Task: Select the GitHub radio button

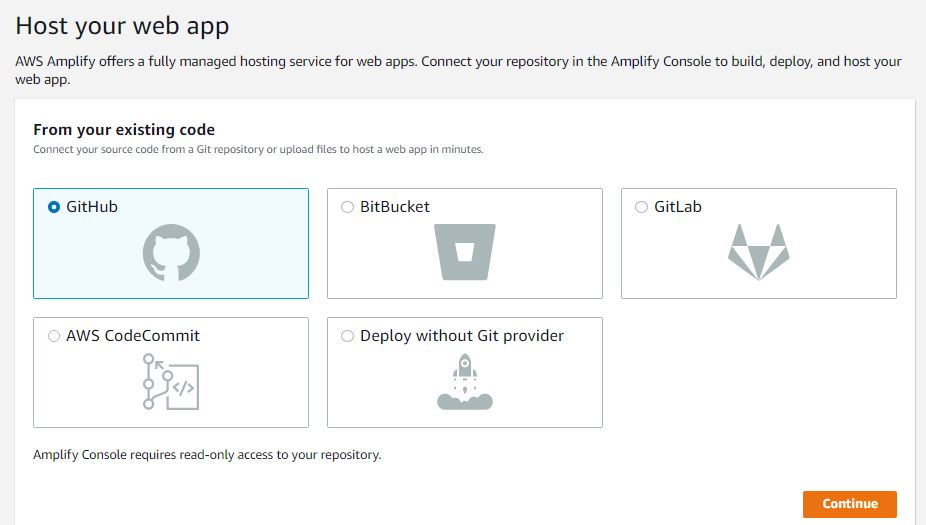Action: point(54,207)
